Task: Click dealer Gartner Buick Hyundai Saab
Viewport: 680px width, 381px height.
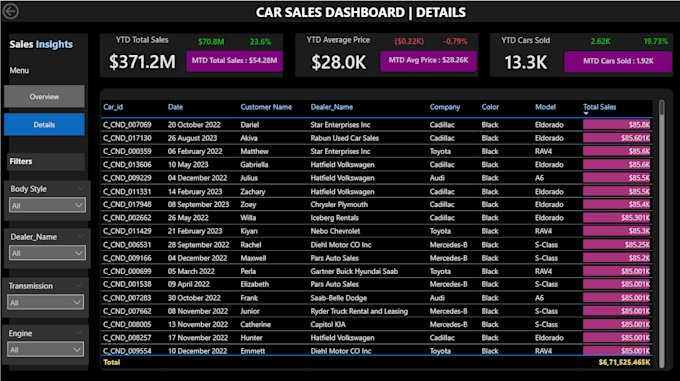Action: 354,271
